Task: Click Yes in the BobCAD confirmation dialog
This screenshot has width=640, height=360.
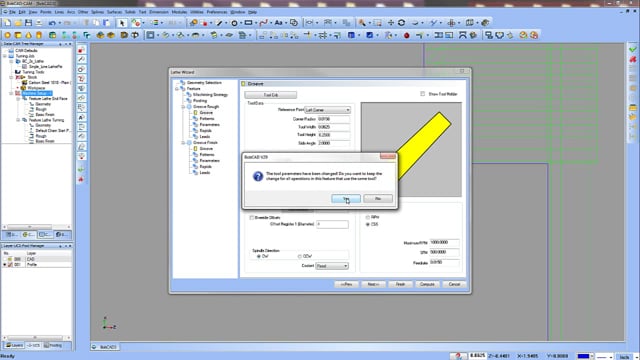Action: (x=346, y=198)
